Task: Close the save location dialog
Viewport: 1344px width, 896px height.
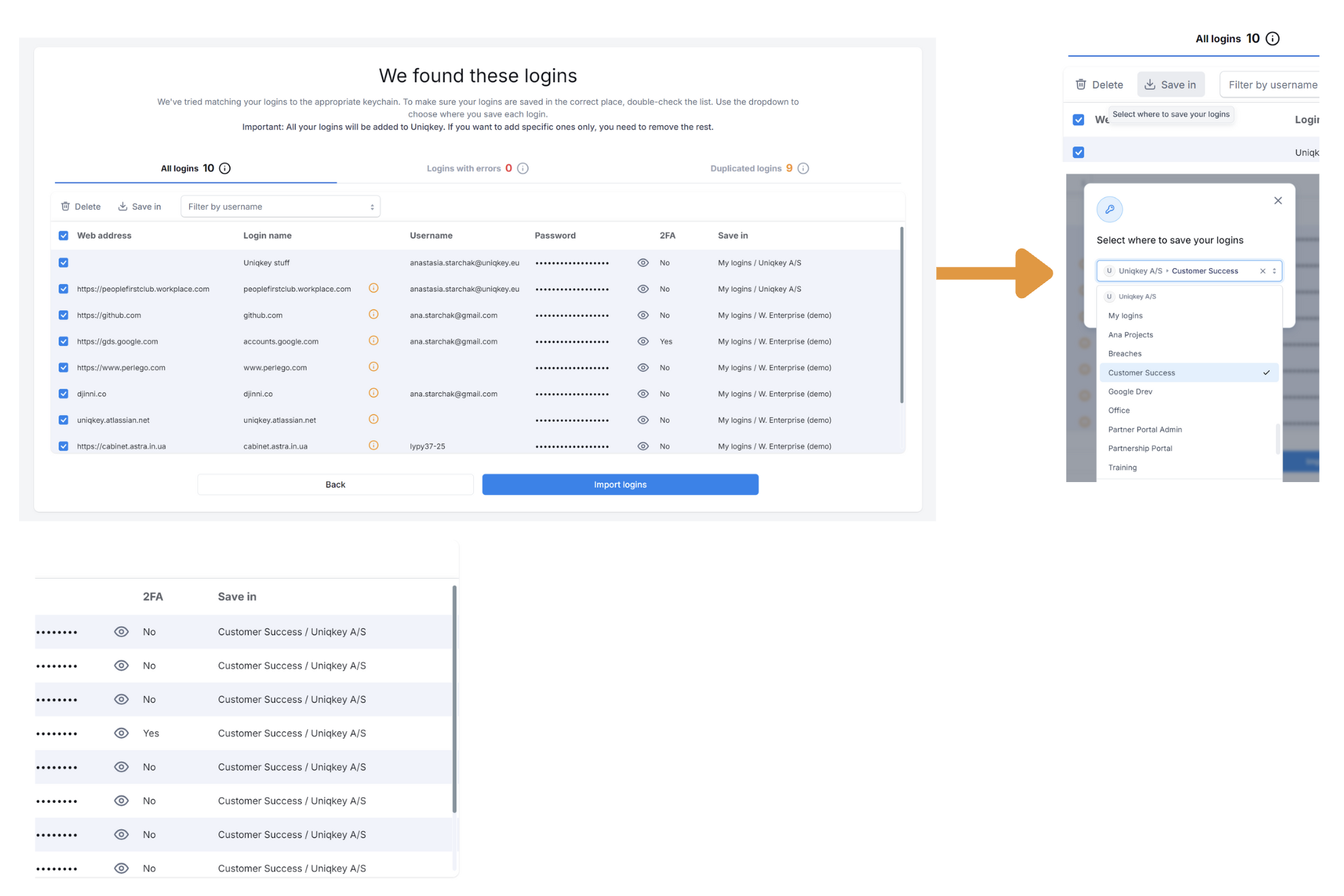Action: click(1278, 200)
